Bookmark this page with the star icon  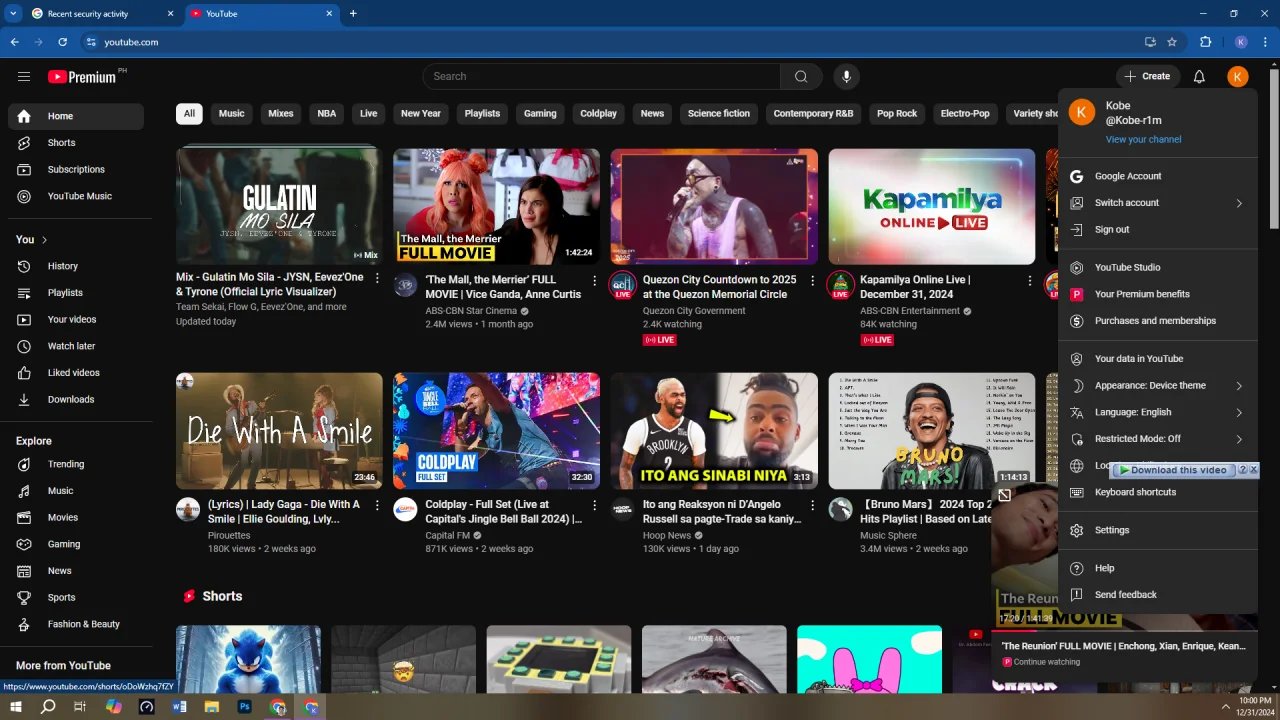click(x=1172, y=42)
